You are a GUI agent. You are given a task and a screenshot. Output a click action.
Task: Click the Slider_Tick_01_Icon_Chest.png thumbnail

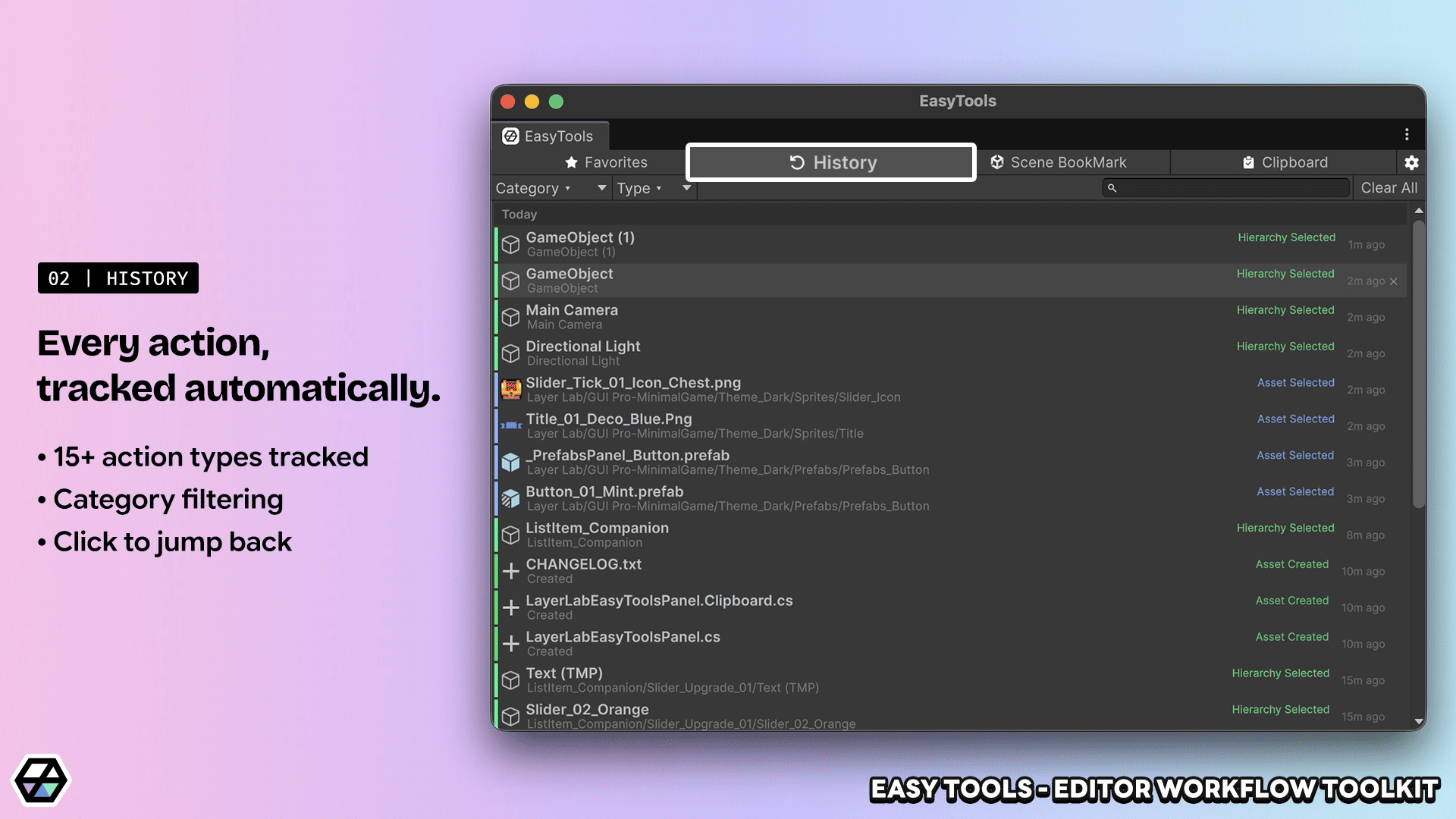coord(511,390)
